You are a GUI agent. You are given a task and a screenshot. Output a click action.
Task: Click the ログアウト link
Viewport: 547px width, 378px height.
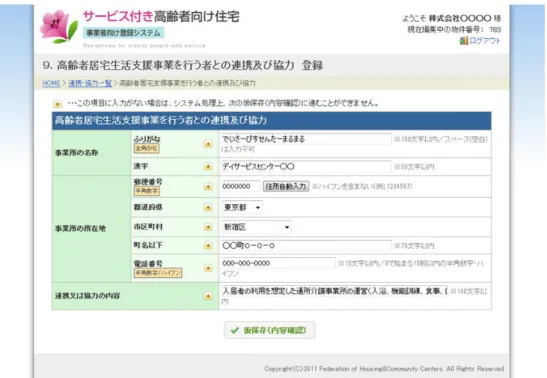[x=485, y=41]
